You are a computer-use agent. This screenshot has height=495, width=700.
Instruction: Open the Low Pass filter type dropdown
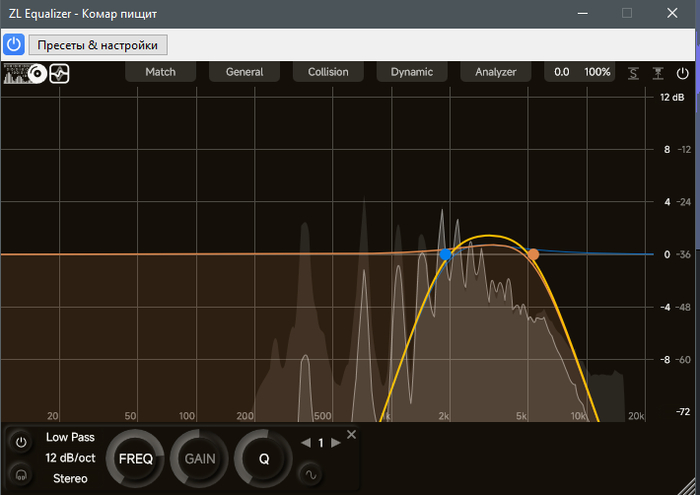pos(69,437)
